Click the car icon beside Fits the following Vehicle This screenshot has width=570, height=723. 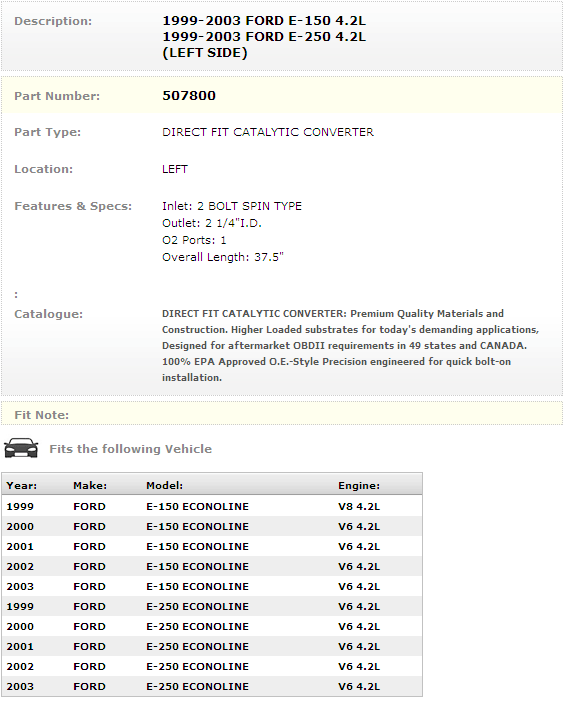21,448
